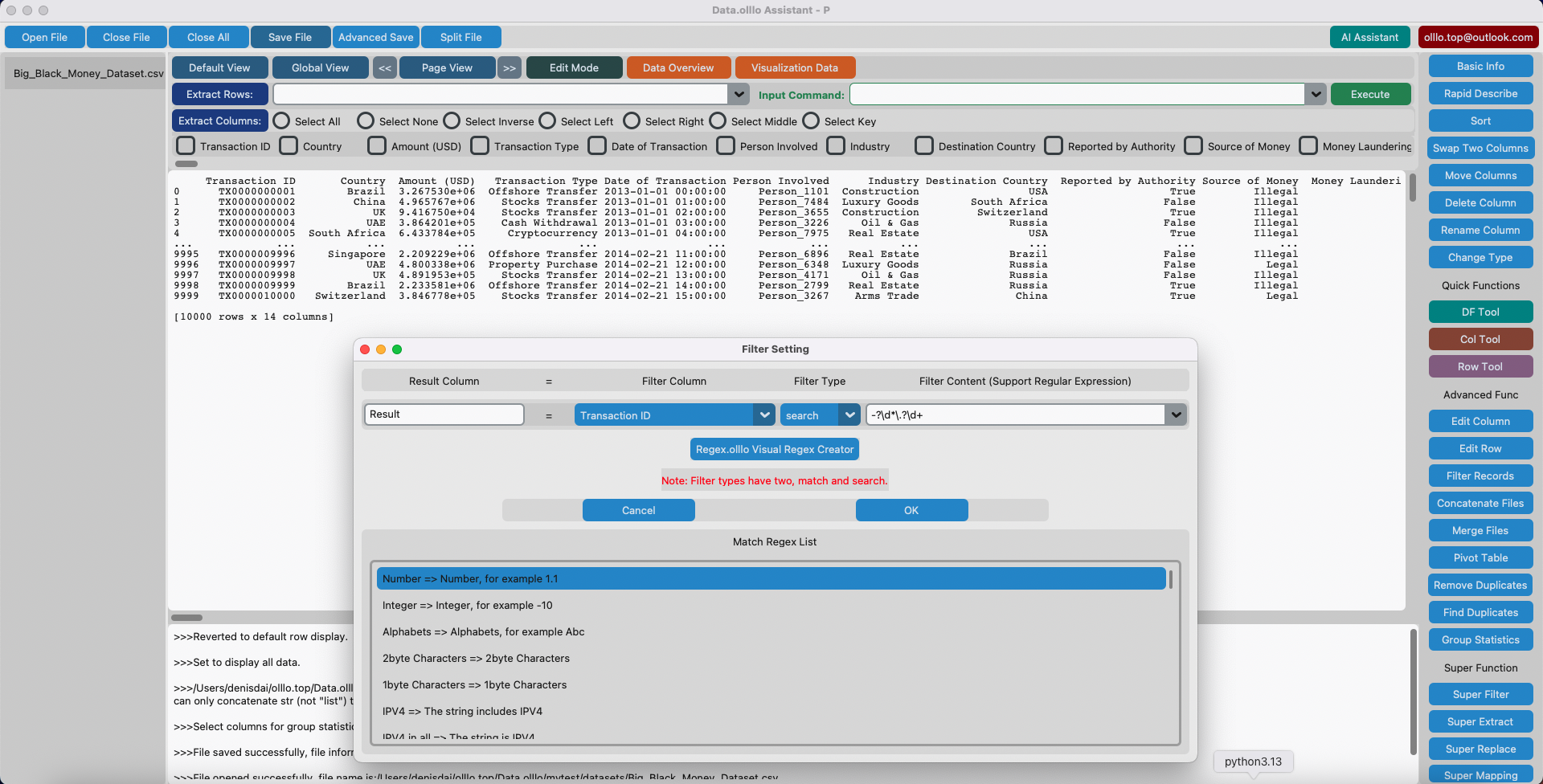The height and width of the screenshot is (784, 1543).
Task: Click the Match Regex List scrollbar
Action: [1171, 579]
